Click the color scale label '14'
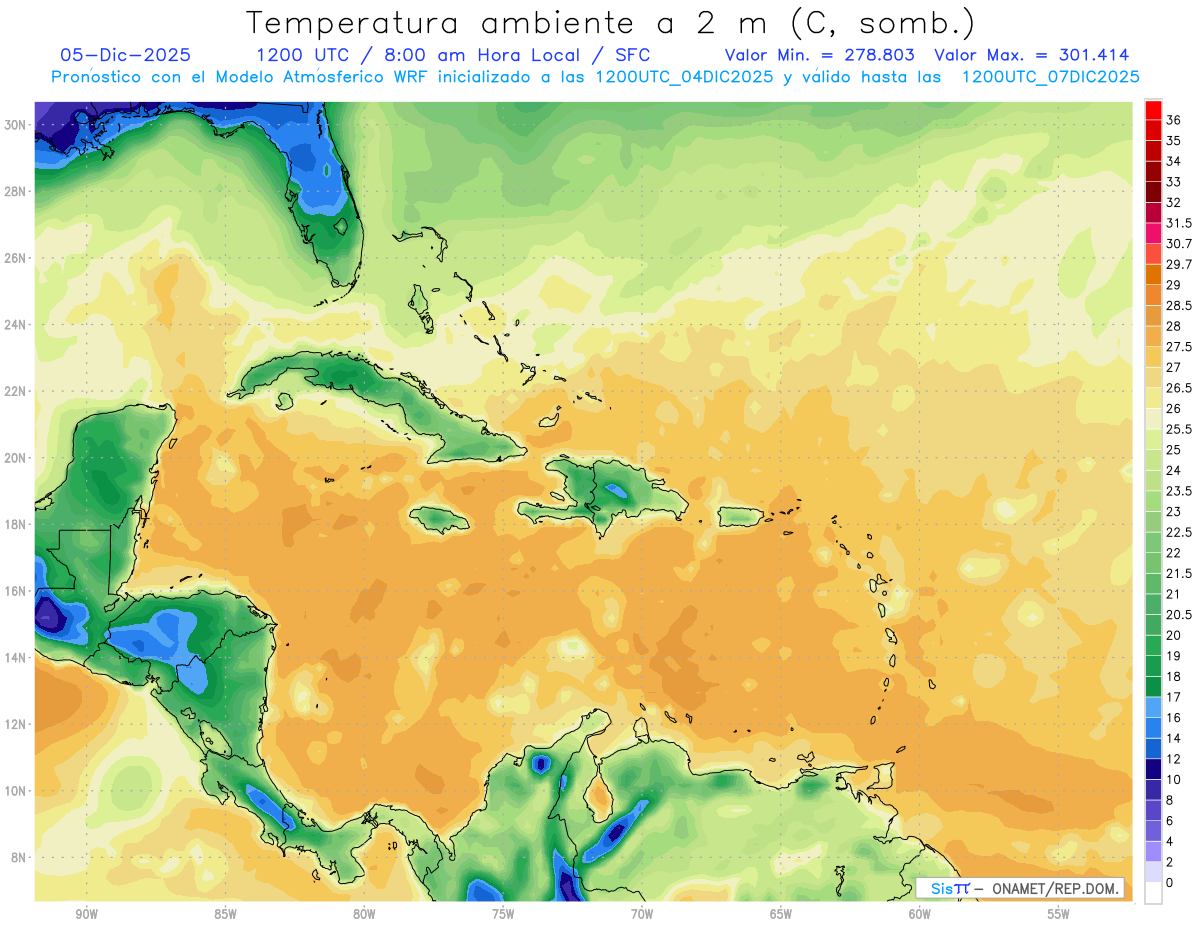Viewport: 1200px width, 927px height. click(x=1174, y=739)
